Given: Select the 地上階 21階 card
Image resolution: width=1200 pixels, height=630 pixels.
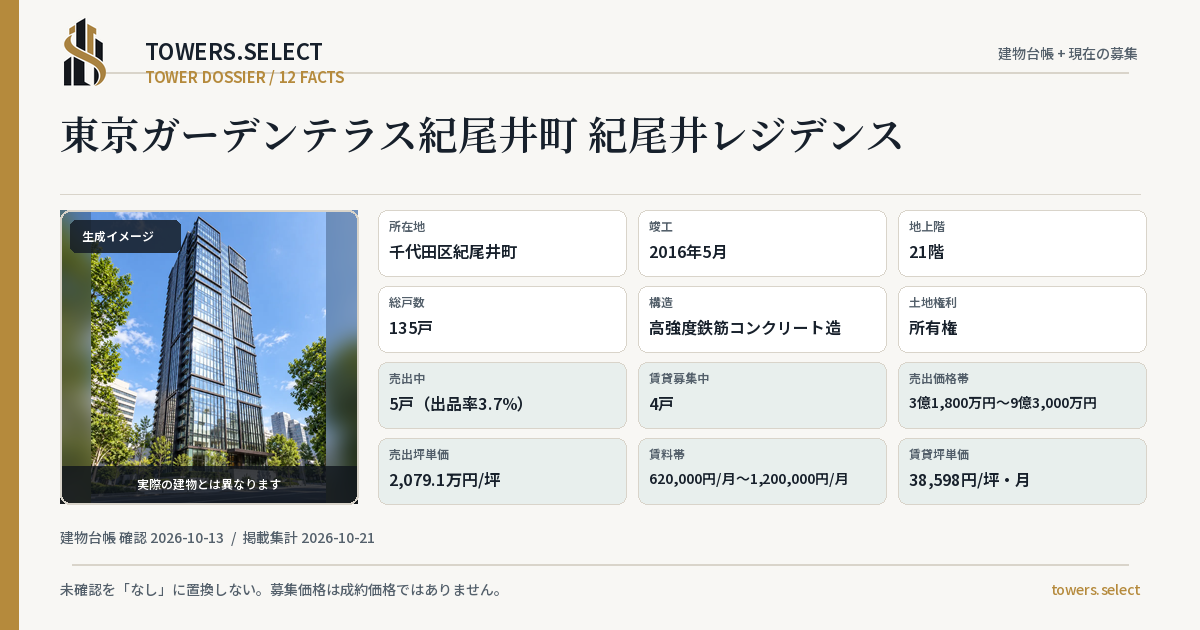Looking at the screenshot, I should (x=1022, y=243).
